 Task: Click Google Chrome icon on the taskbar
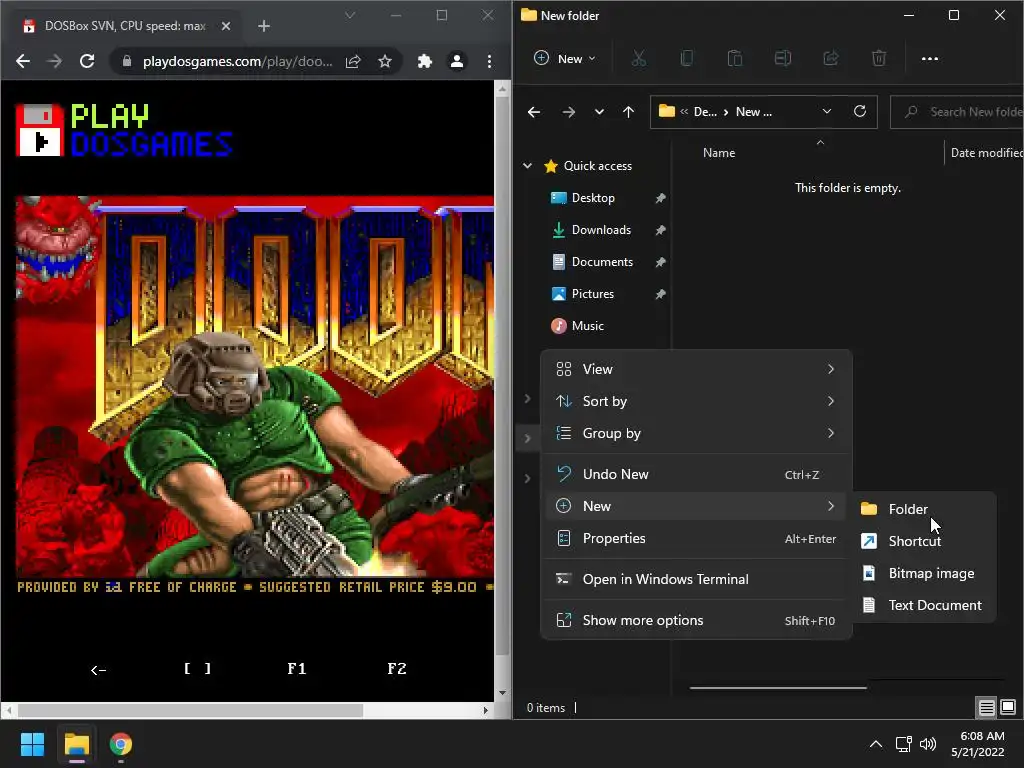(121, 744)
